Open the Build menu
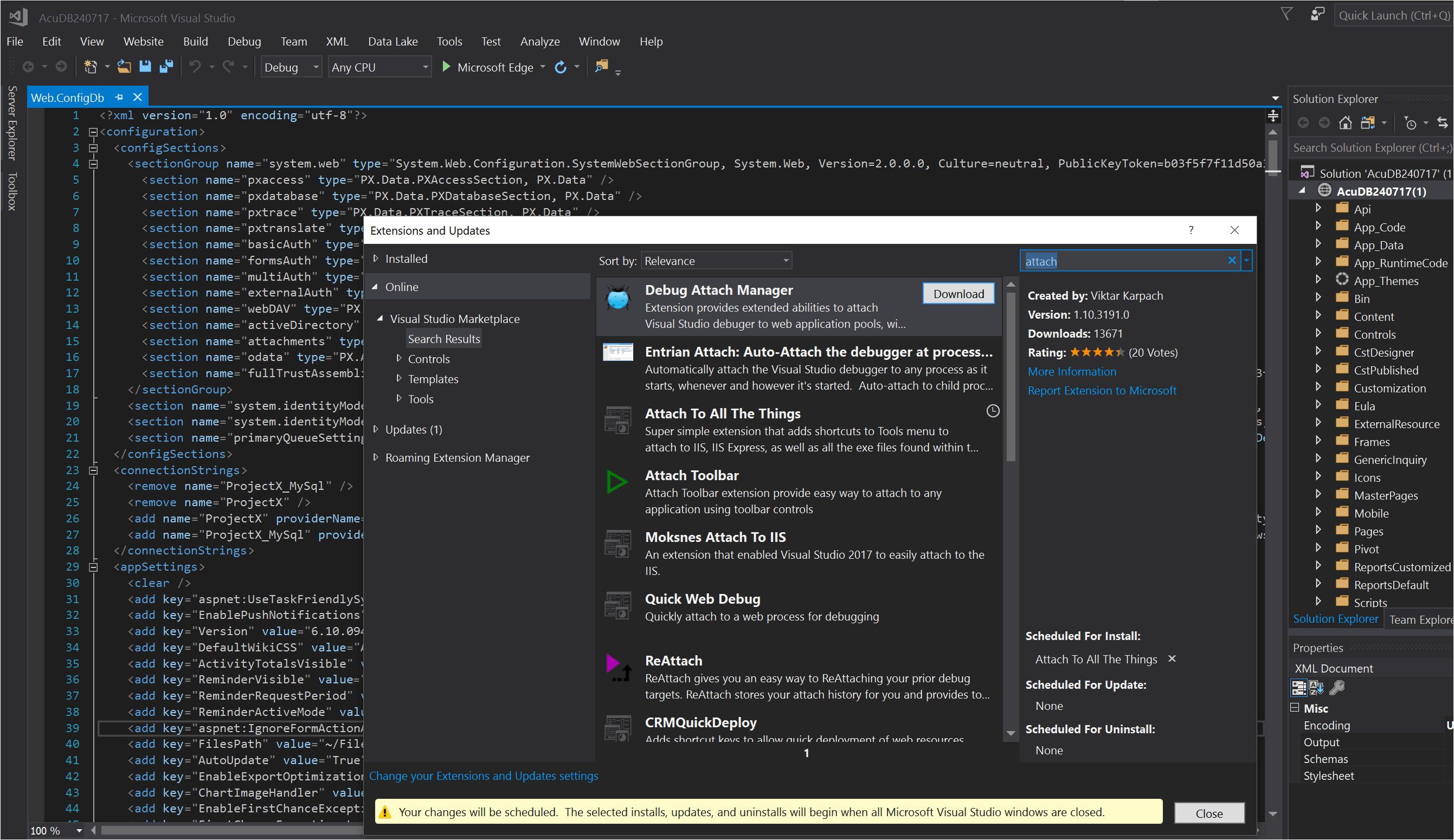Image resolution: width=1454 pixels, height=840 pixels. (196, 42)
